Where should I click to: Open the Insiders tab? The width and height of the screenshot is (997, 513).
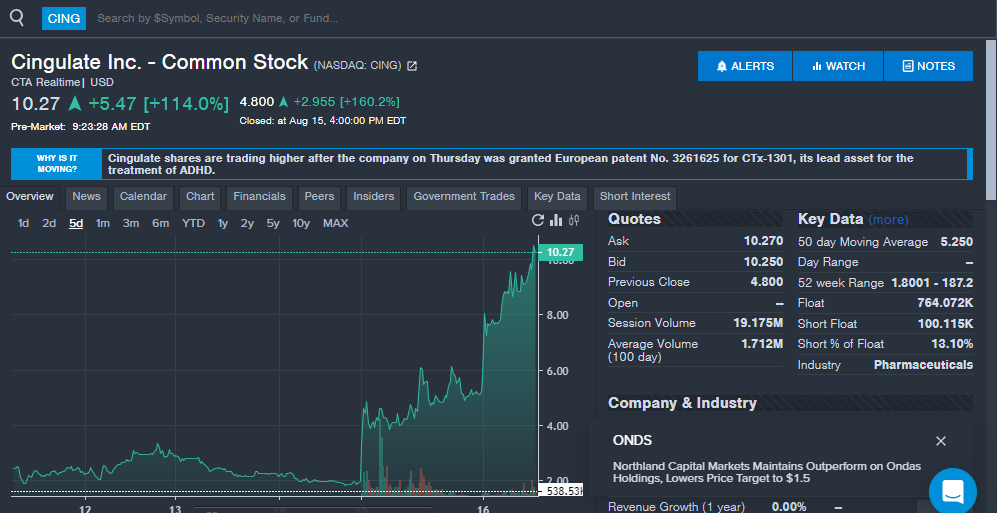pos(374,197)
